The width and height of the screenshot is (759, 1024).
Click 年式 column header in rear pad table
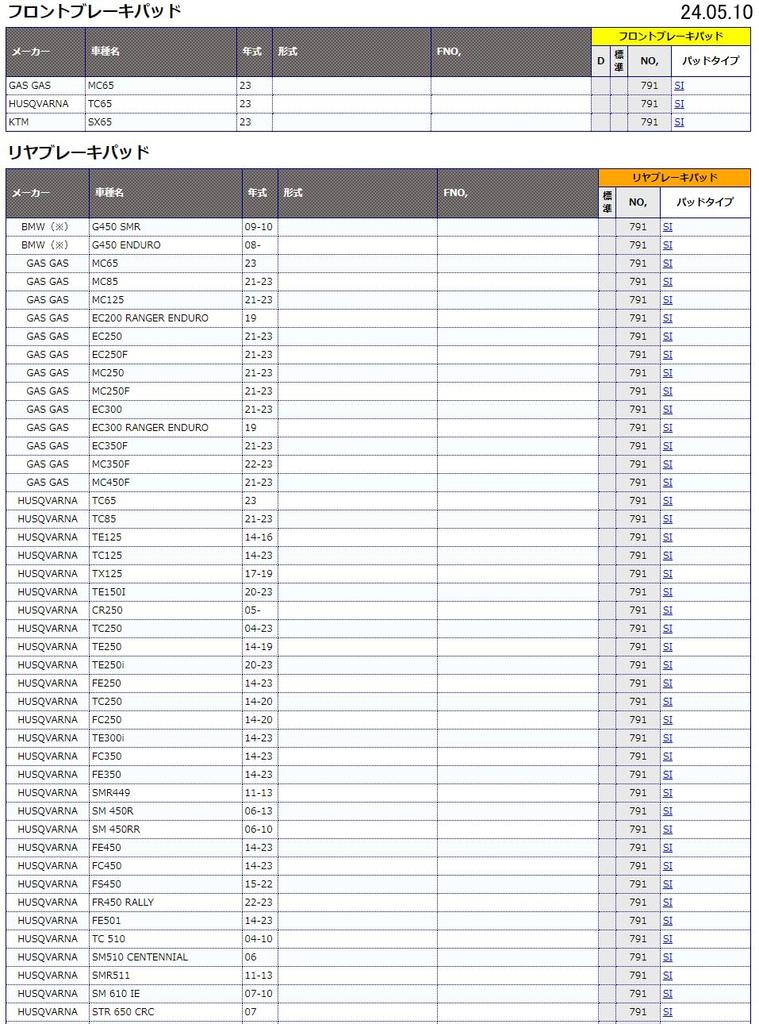click(257, 192)
